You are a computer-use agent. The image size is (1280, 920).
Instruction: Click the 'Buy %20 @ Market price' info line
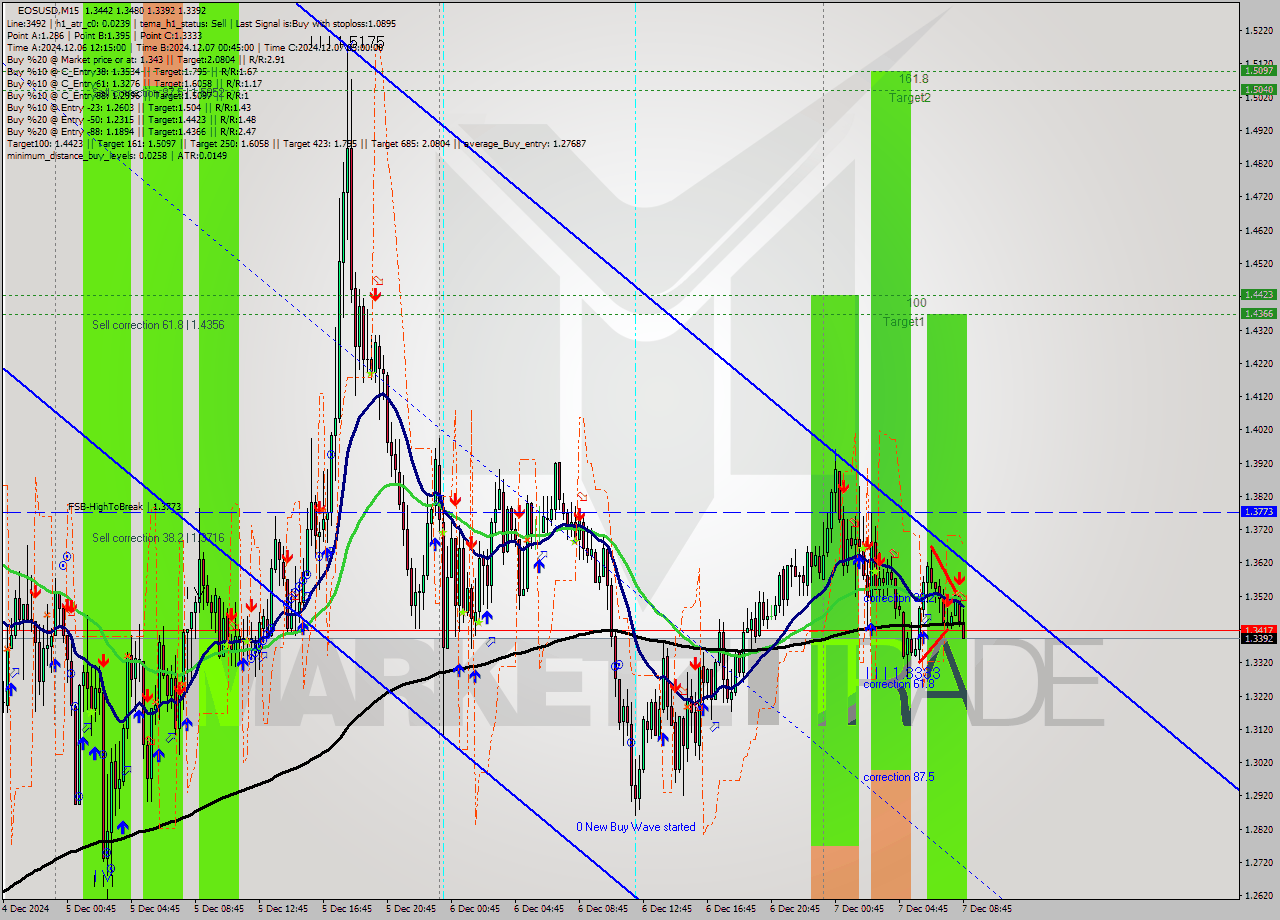146,59
